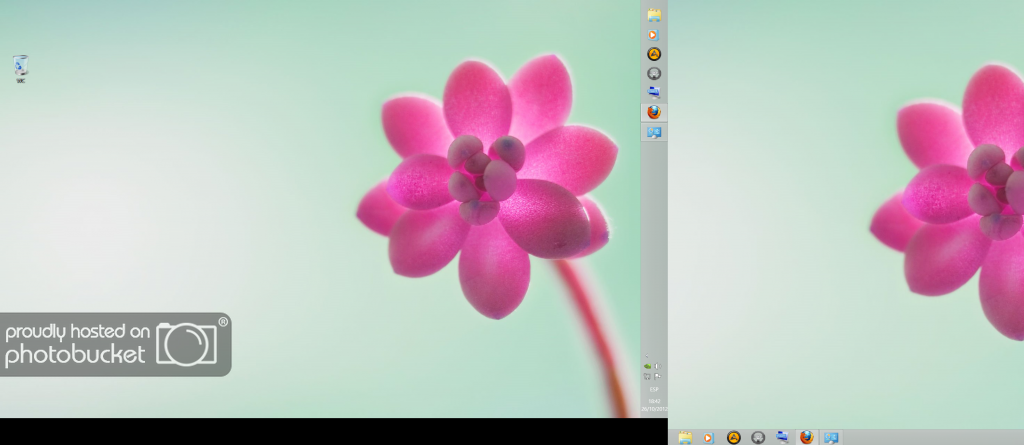
Task: Open the AIMP player icon on the vertical taskbar
Action: [x=654, y=54]
